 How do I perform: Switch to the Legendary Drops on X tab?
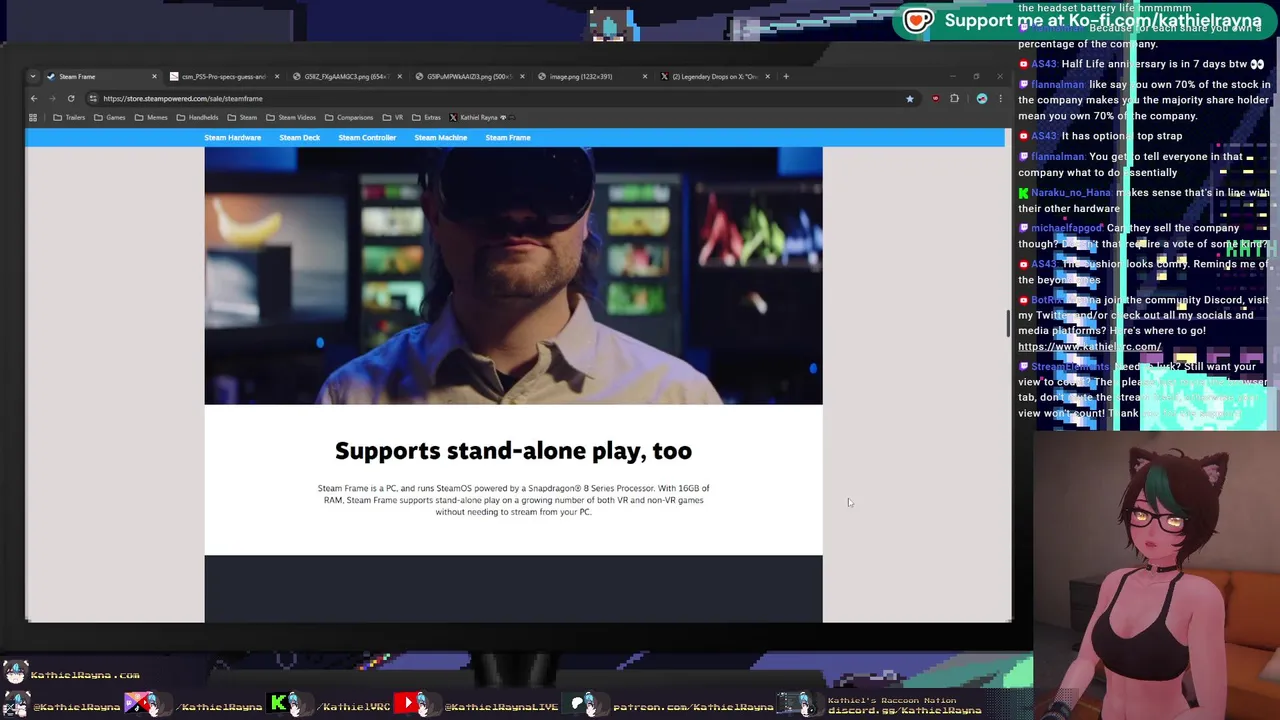coord(714,76)
